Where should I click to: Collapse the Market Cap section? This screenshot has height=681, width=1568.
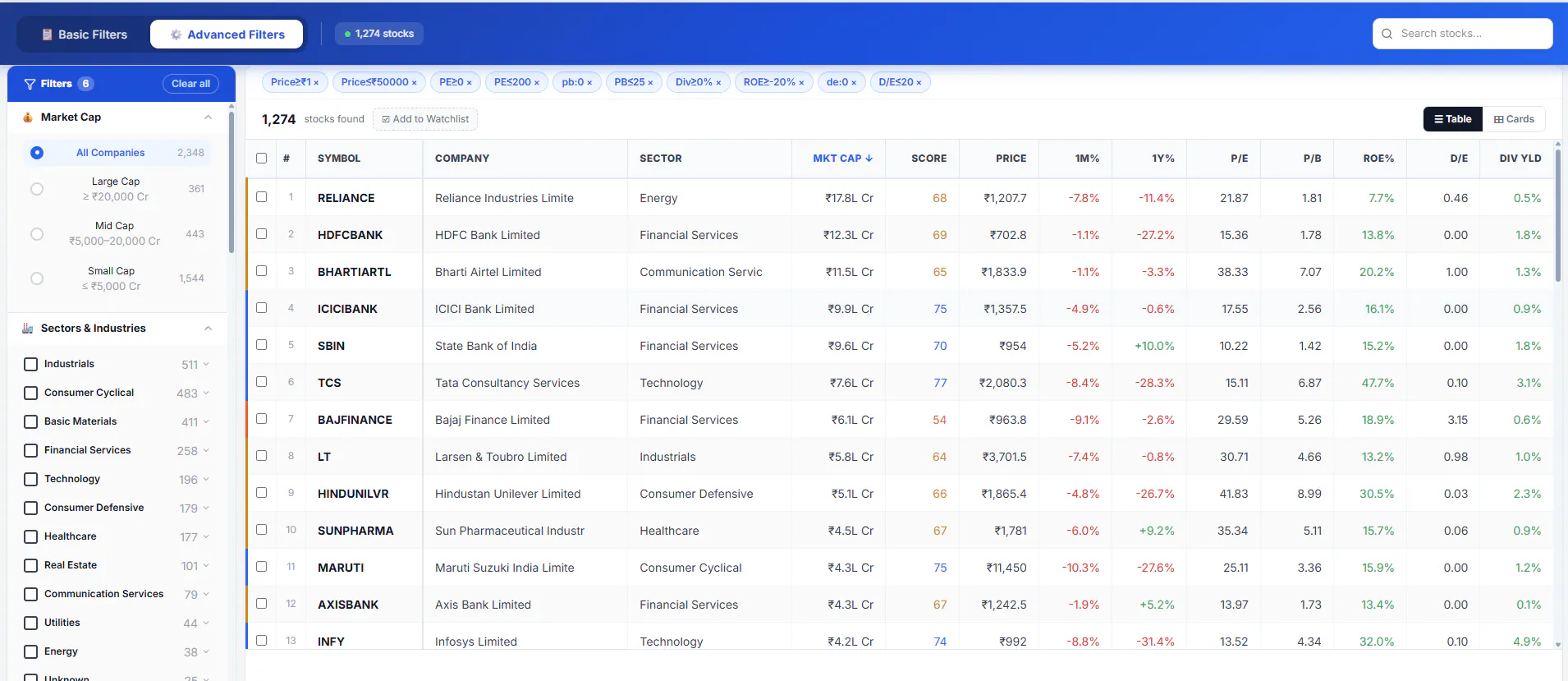point(208,117)
